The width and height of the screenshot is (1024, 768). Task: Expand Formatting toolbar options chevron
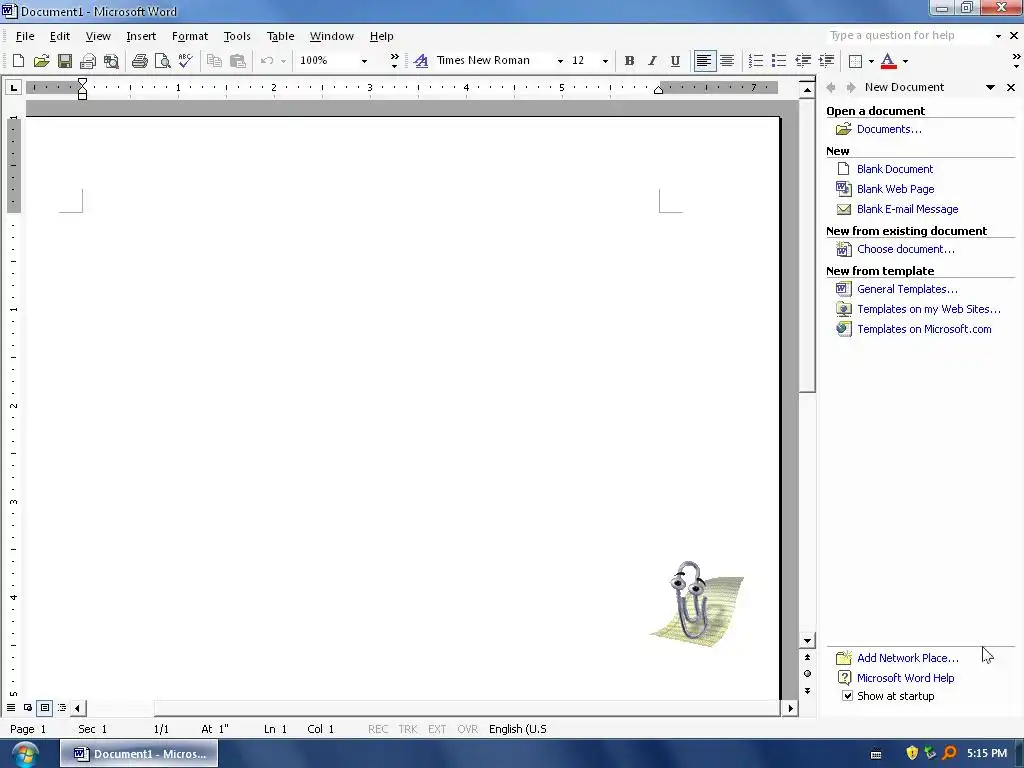pos(1016,61)
